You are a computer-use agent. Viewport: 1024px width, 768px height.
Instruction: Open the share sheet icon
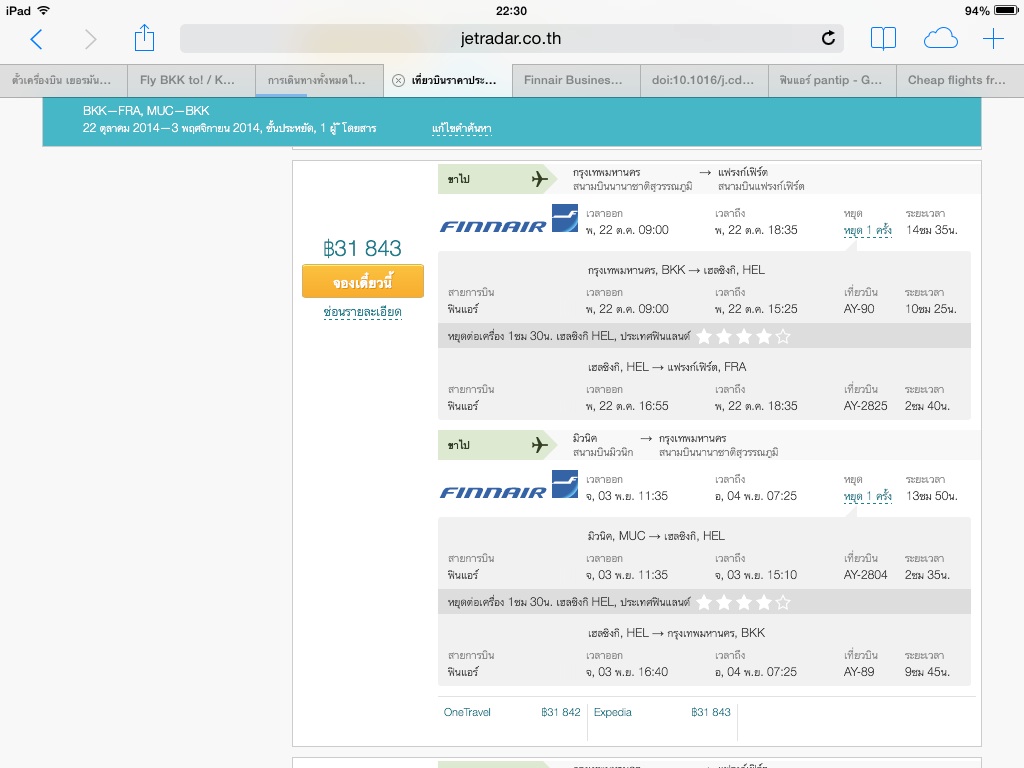pos(144,38)
